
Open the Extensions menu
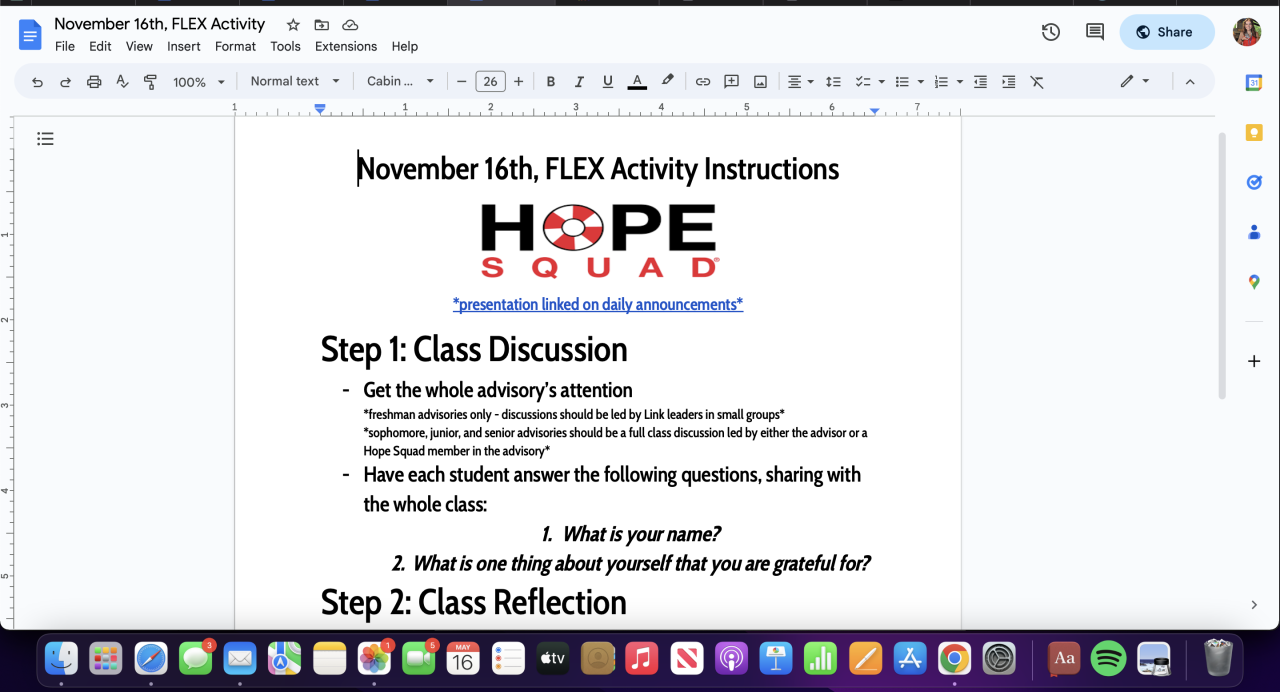coord(346,46)
